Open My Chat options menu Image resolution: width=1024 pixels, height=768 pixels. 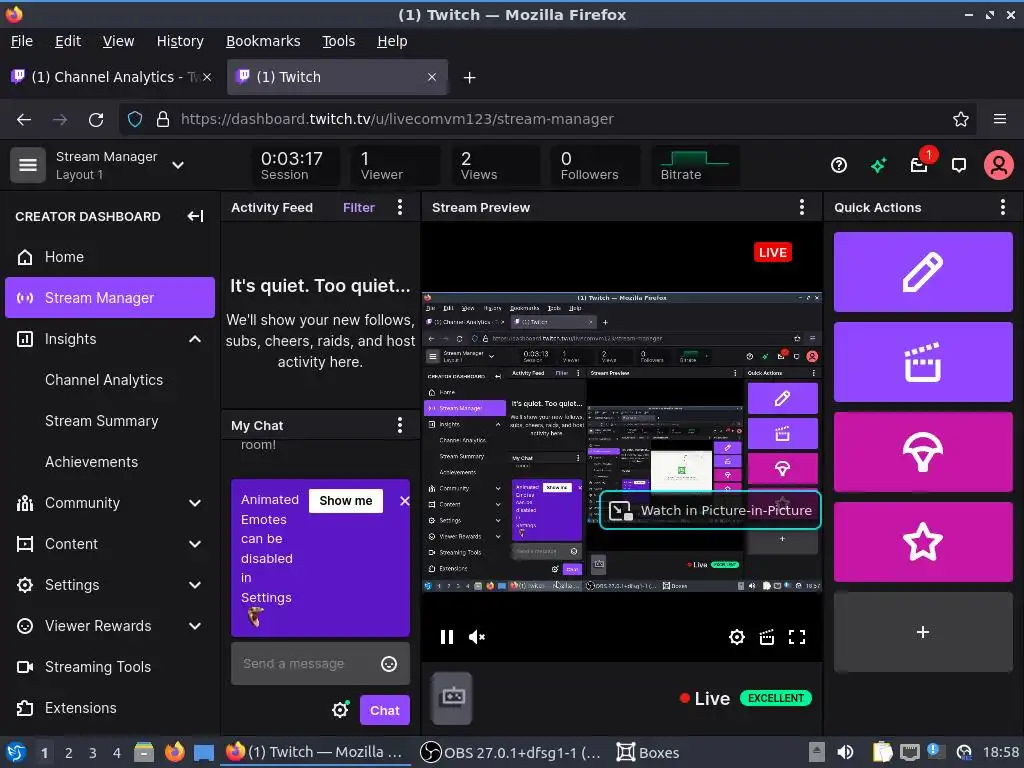tap(400, 426)
